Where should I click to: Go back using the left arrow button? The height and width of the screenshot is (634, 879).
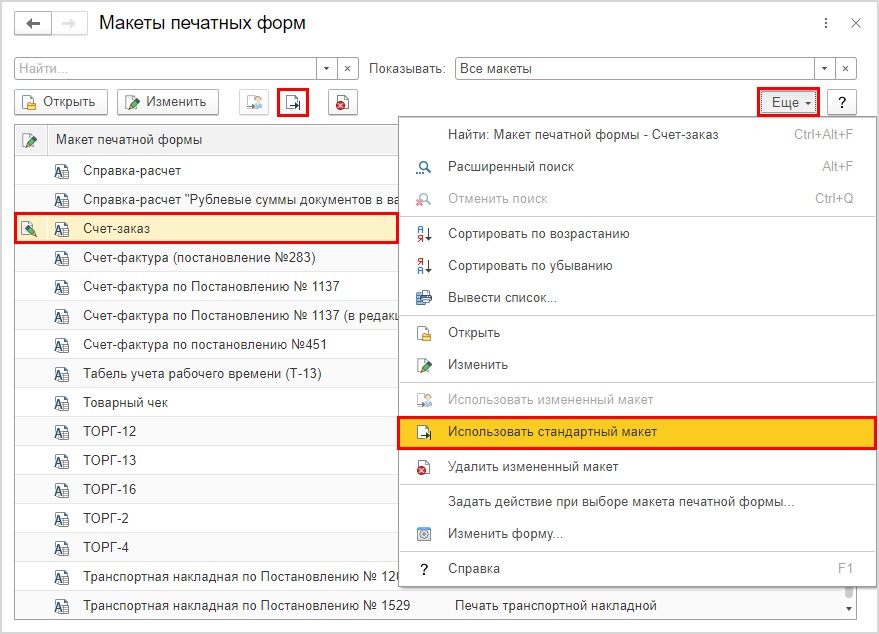33,24
